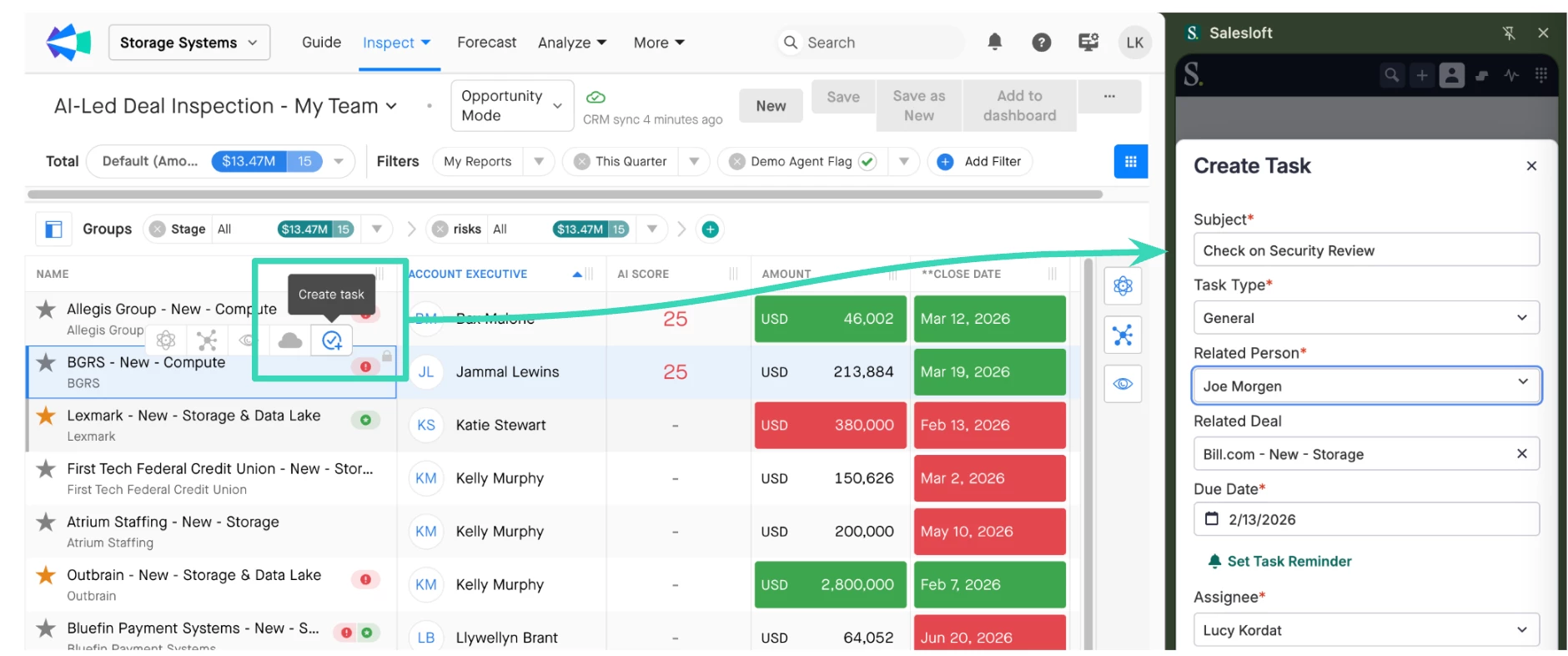
Task: Click the Subject input field
Action: [1366, 250]
